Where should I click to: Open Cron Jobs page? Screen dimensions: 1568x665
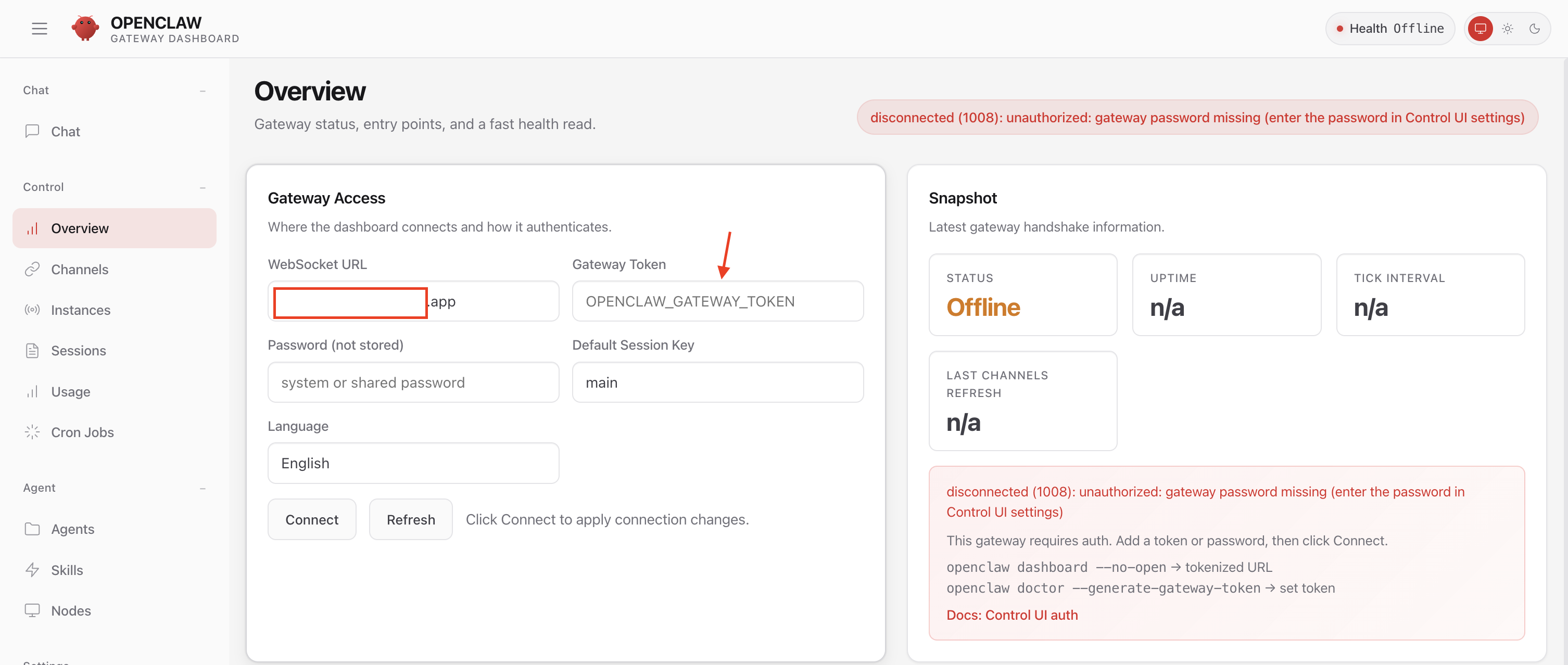click(82, 432)
